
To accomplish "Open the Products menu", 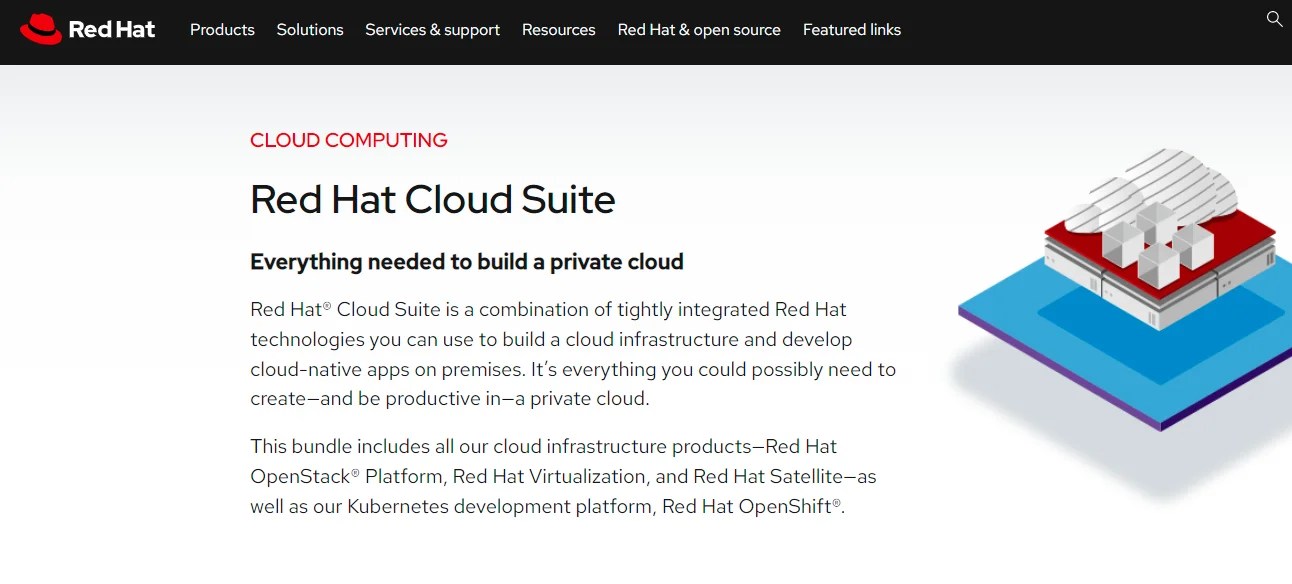I will click(x=222, y=30).
